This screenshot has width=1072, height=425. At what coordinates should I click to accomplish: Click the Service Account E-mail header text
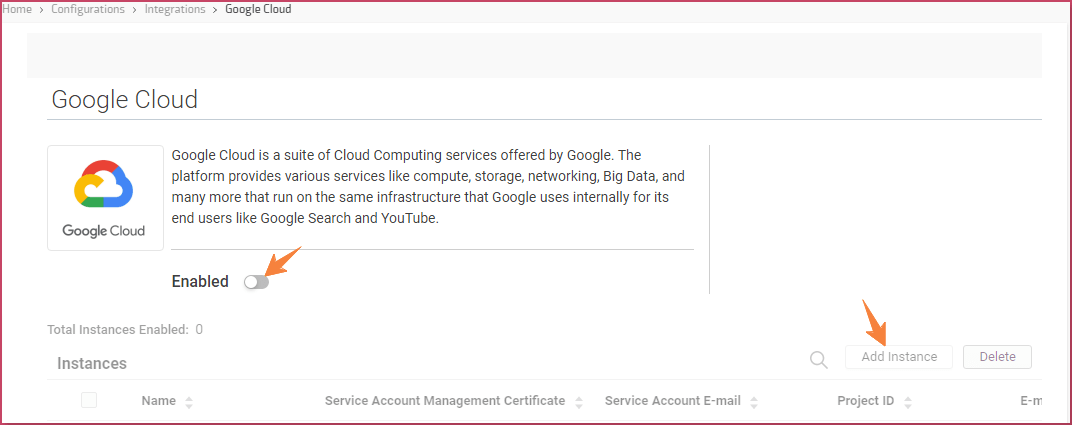click(x=672, y=401)
